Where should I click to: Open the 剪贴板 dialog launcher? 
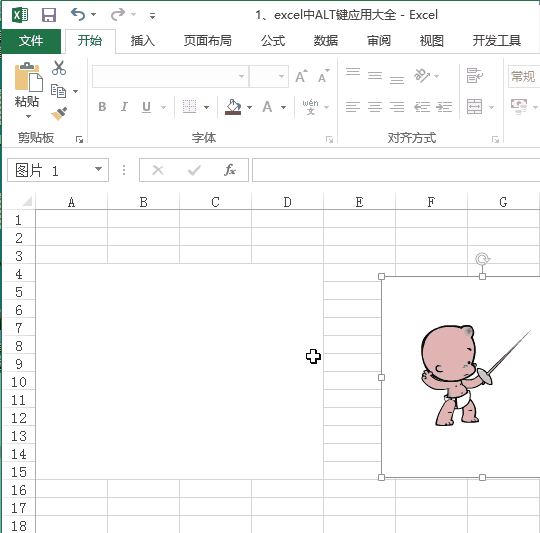tap(80, 139)
